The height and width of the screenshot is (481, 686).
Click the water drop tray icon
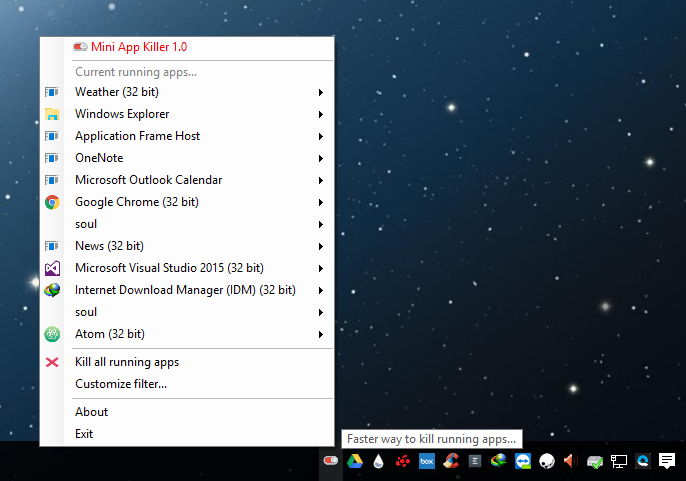pyautogui.click(x=378, y=461)
